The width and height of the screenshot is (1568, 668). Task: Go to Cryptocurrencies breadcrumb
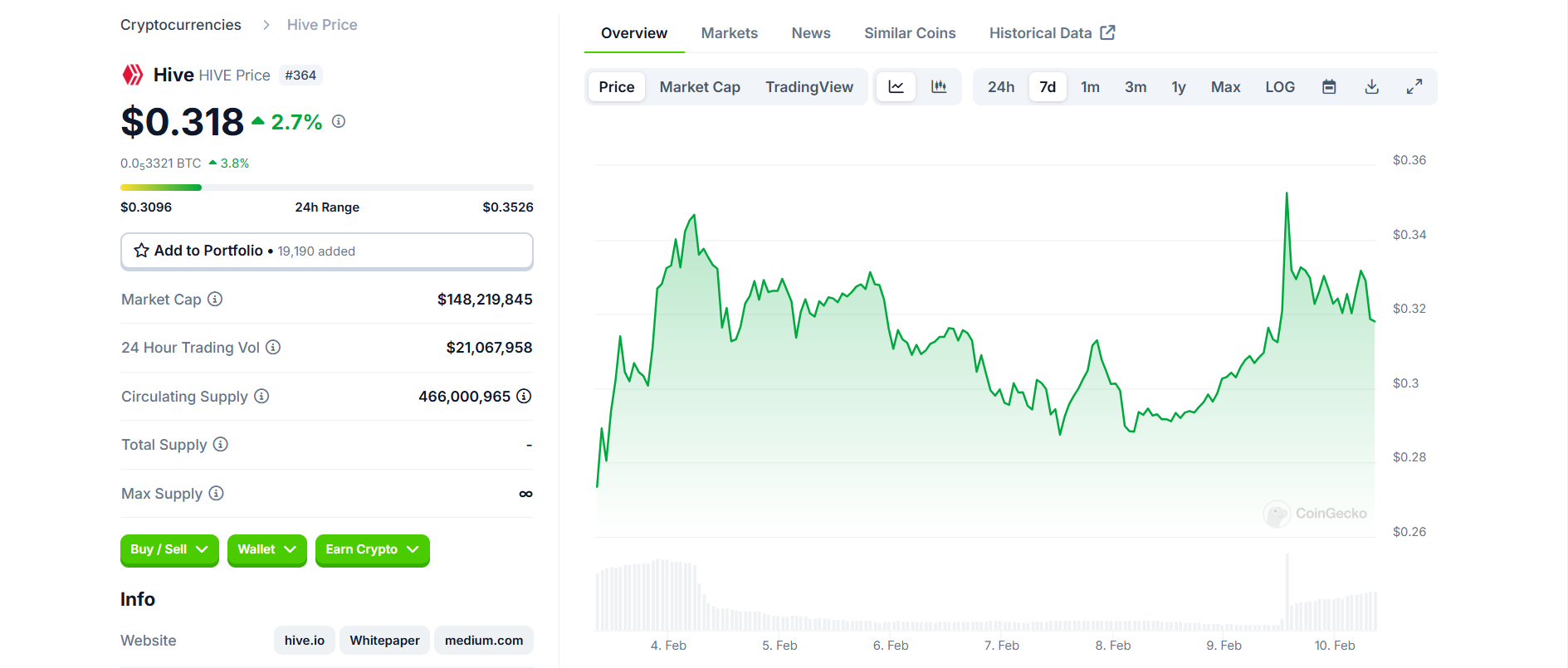(181, 25)
